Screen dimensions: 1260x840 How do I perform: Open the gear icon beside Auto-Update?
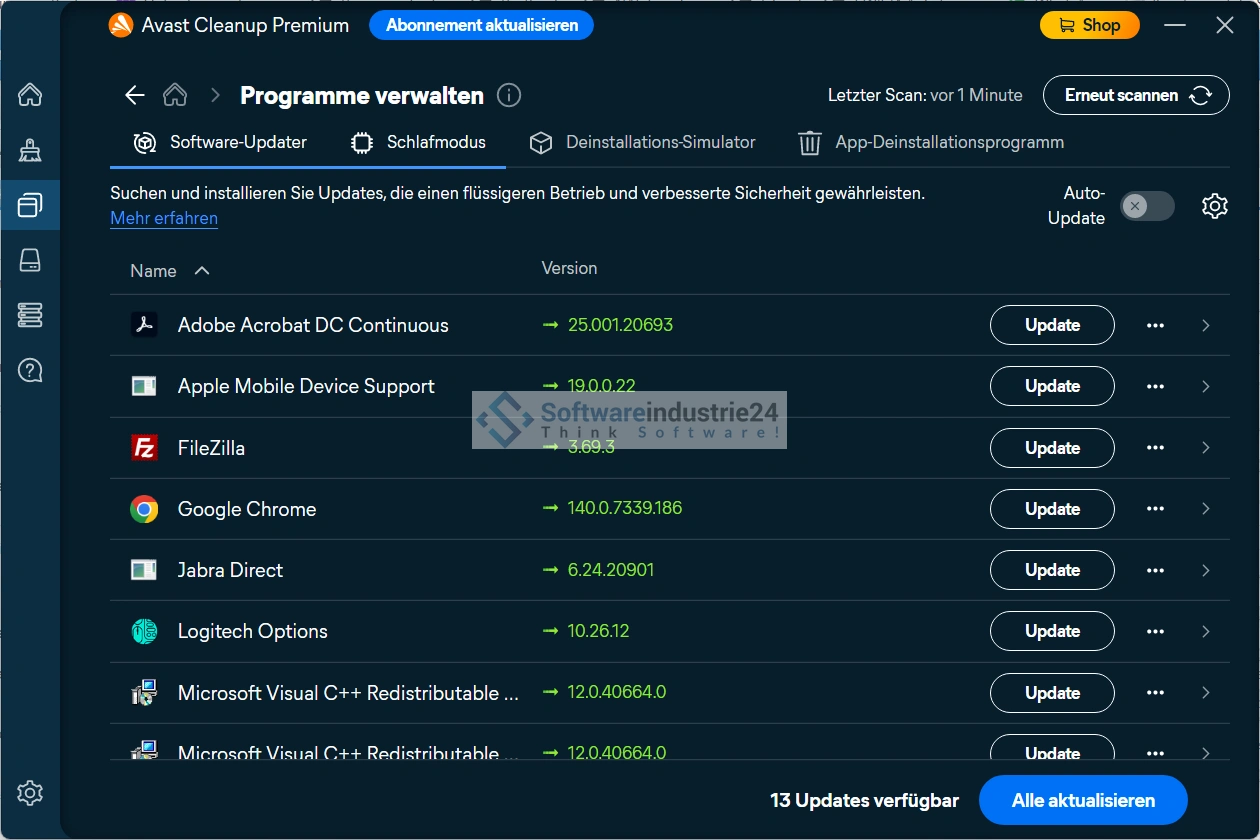click(1214, 206)
